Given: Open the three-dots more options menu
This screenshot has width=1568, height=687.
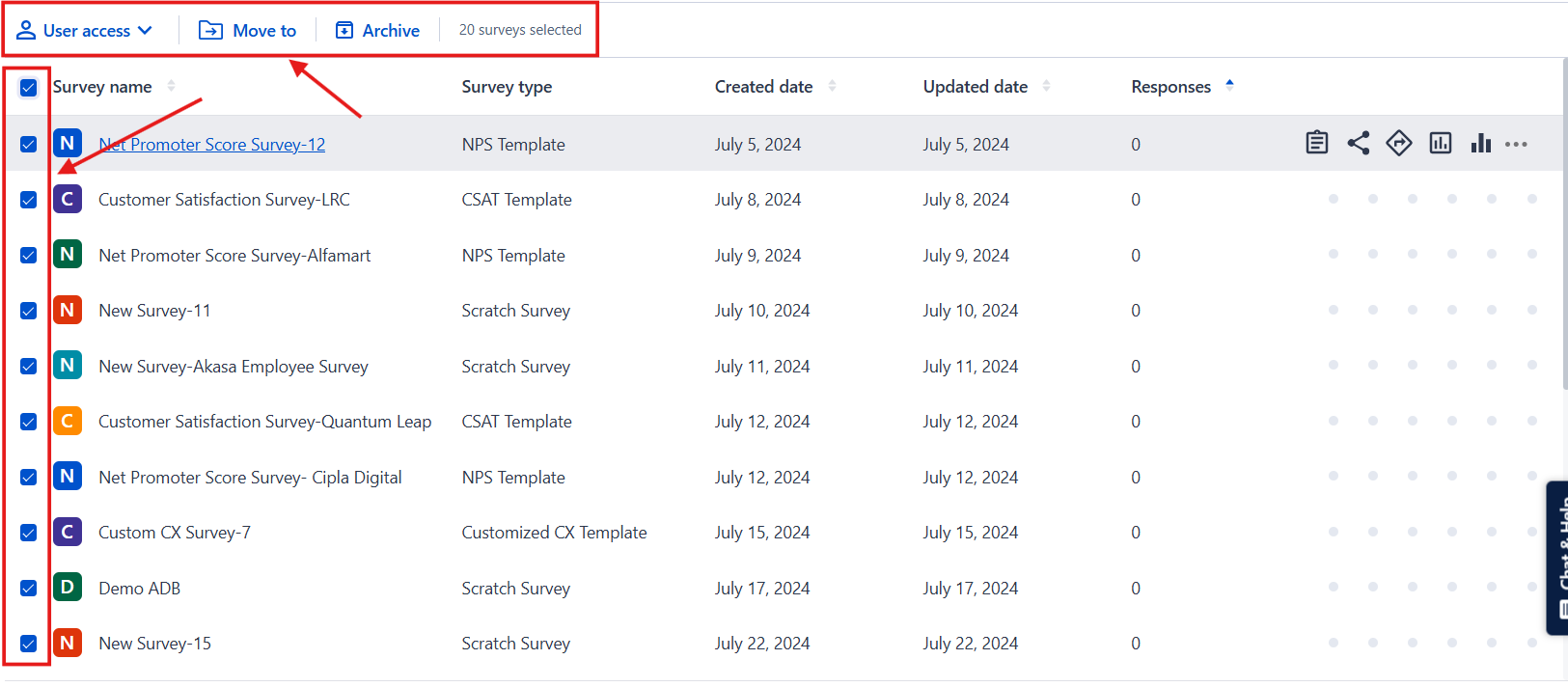Looking at the screenshot, I should (x=1516, y=144).
